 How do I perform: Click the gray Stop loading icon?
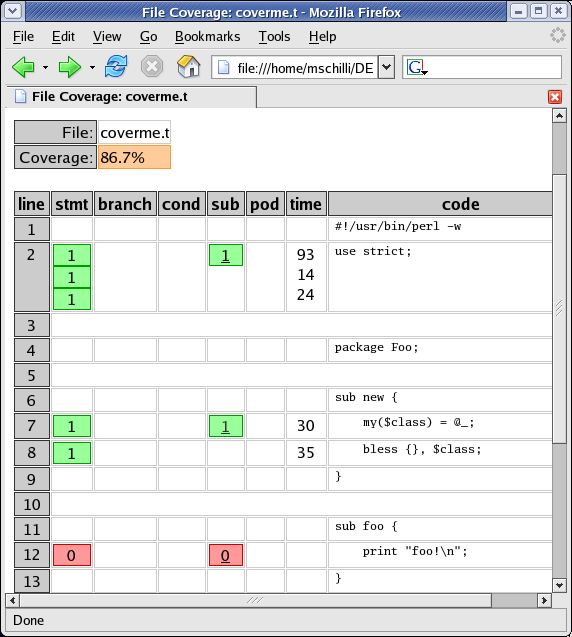152,67
